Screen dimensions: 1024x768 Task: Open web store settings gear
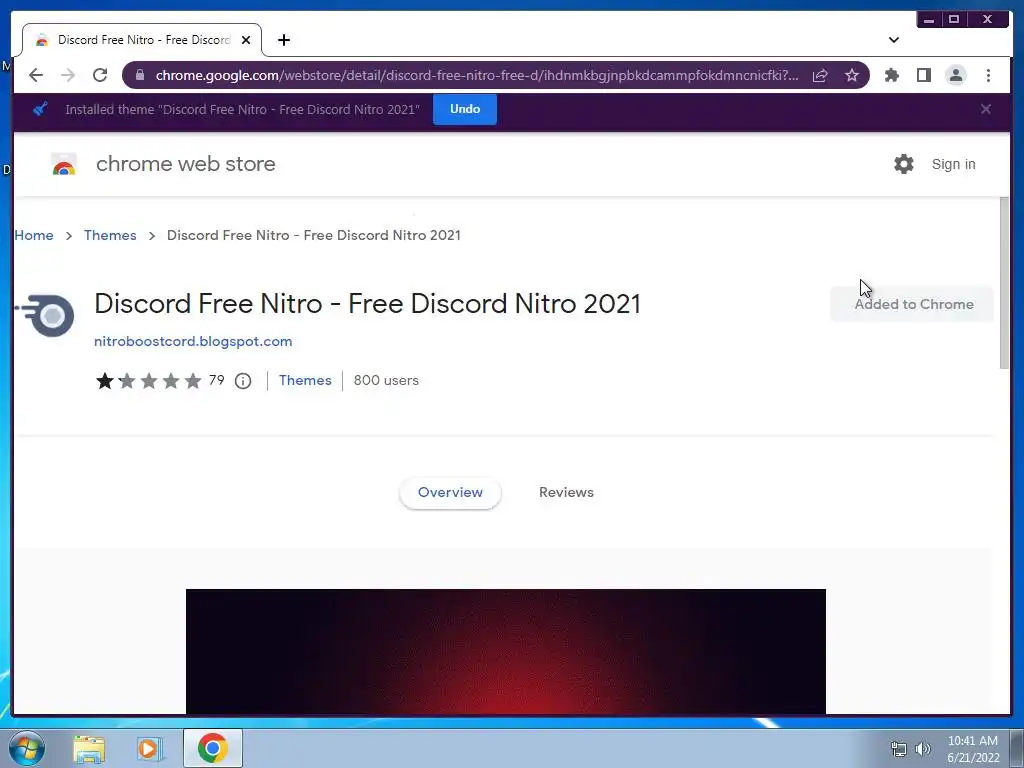[903, 164]
